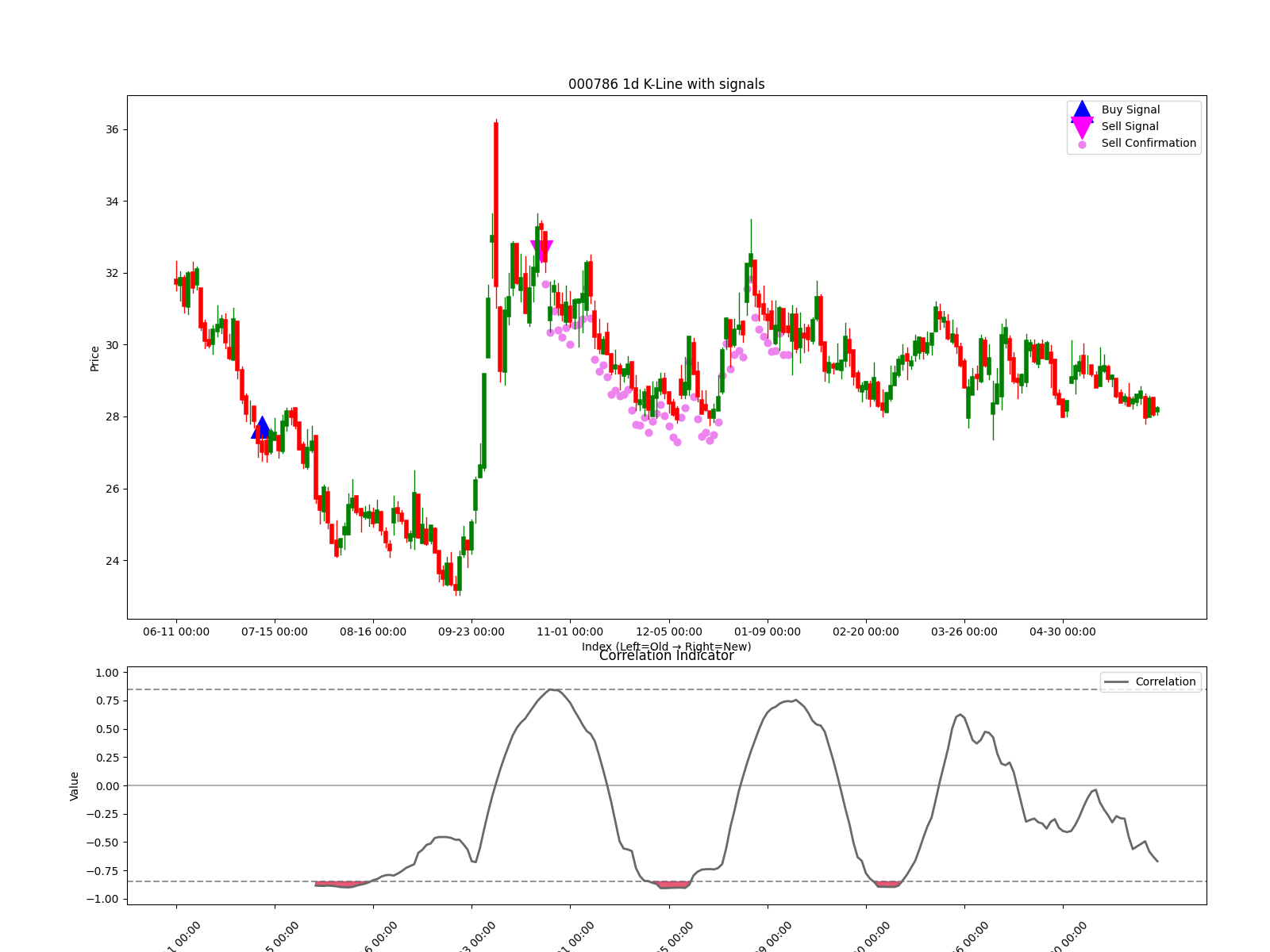The image size is (1270, 952).
Task: Click the price tick label '30'
Action: pyautogui.click(x=112, y=345)
